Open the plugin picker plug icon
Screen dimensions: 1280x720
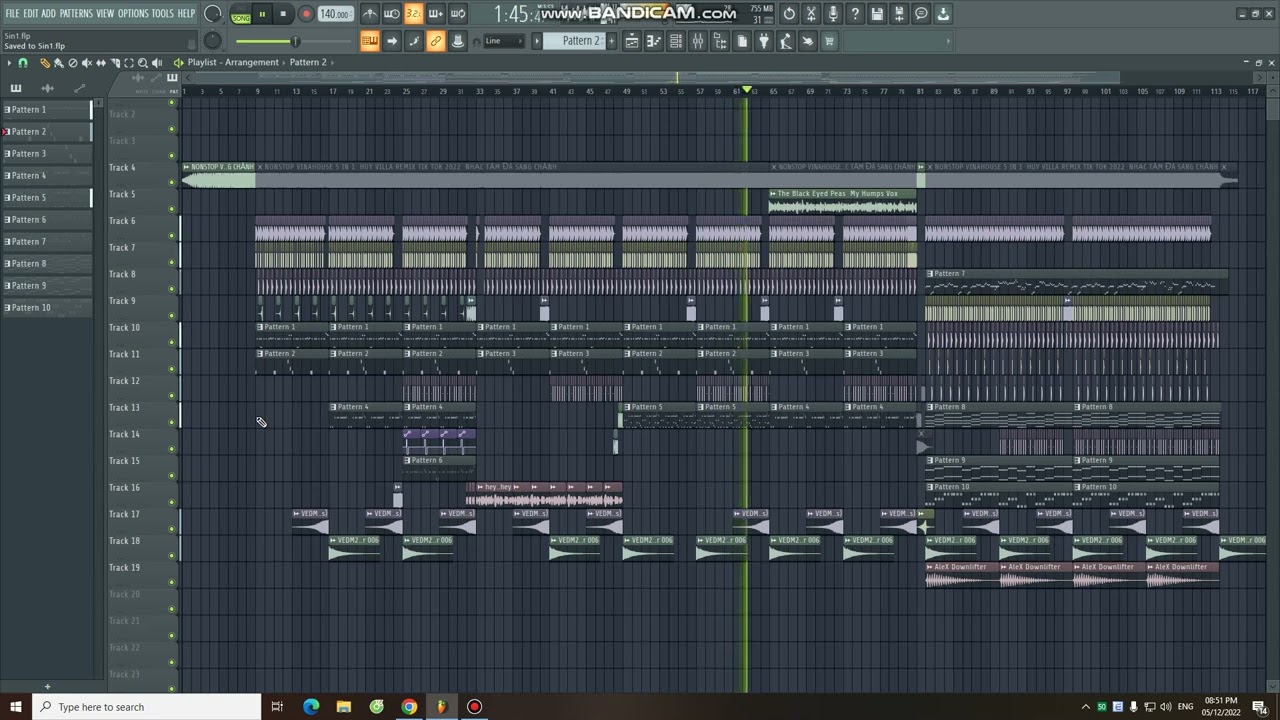pos(764,41)
